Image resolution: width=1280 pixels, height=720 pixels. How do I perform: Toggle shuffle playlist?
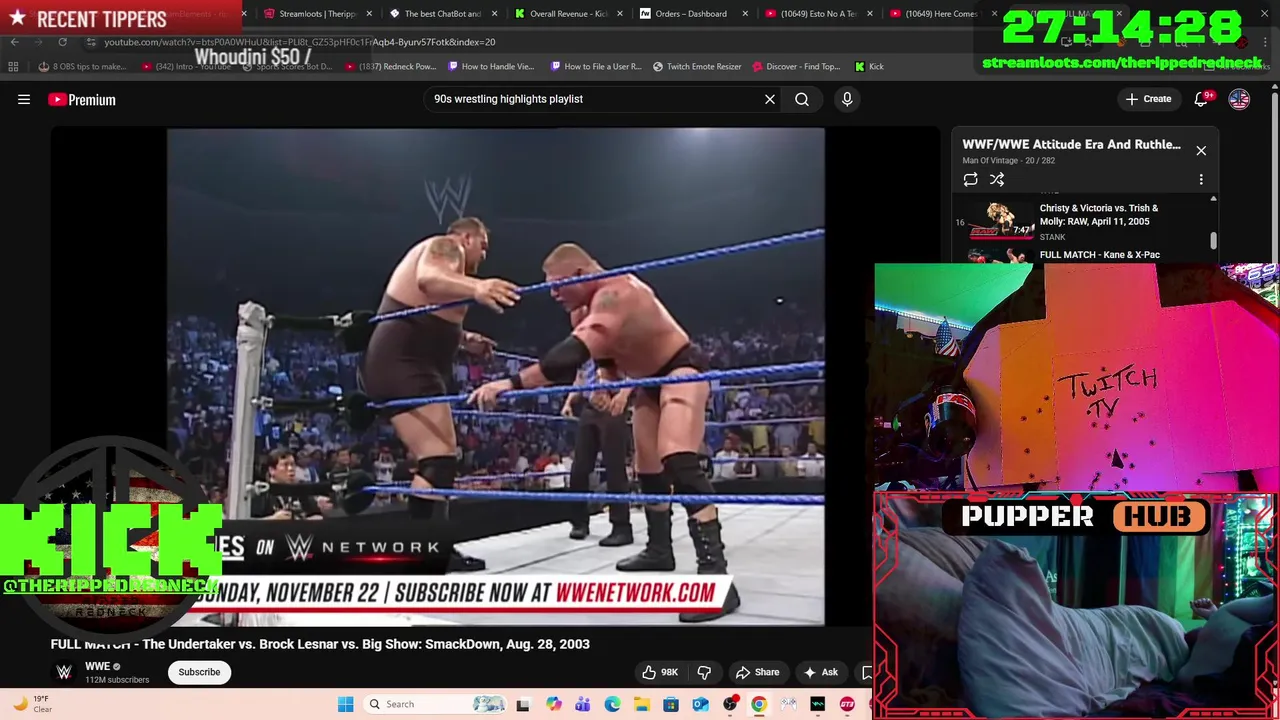[x=997, y=180]
